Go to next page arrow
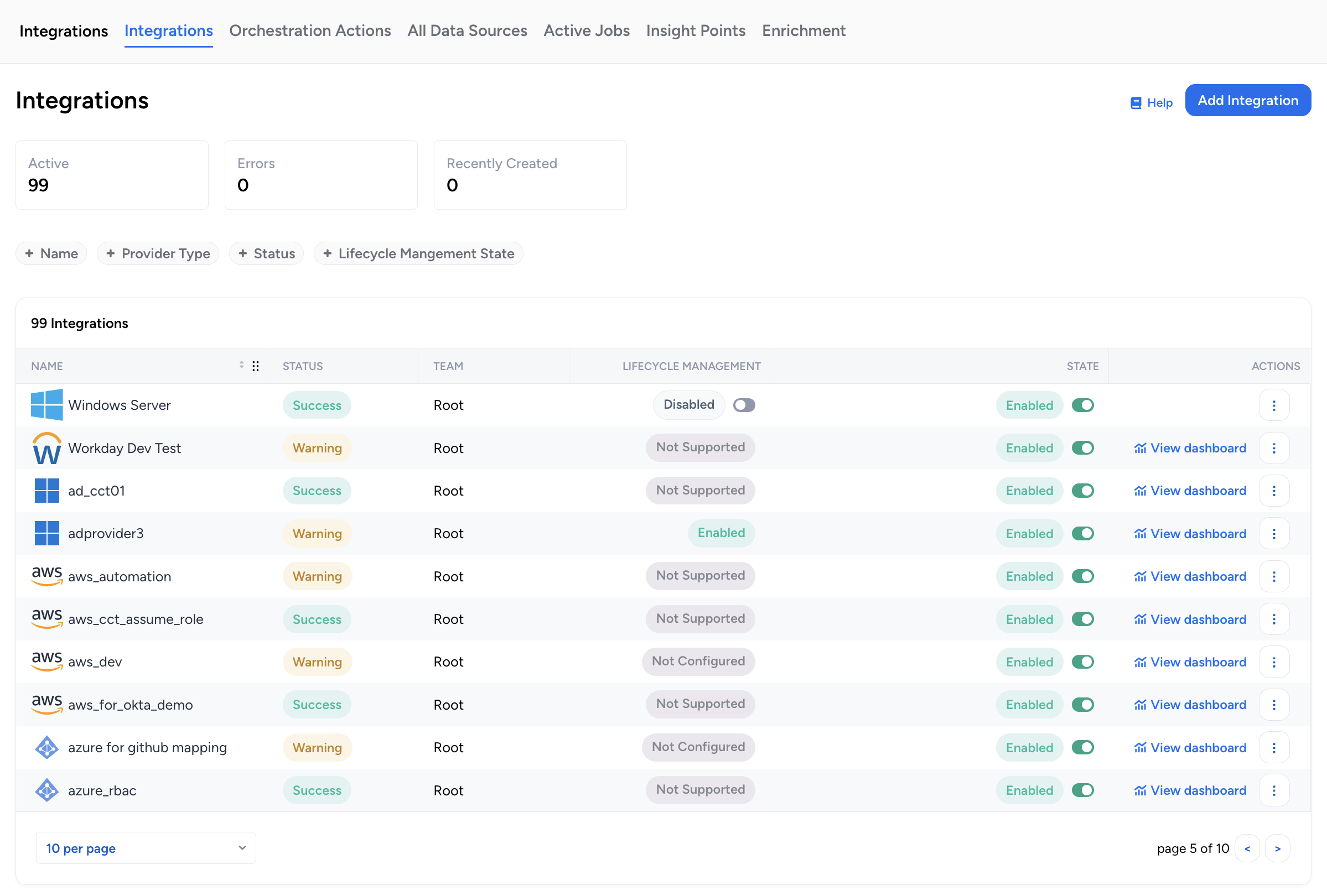The image size is (1327, 896). click(x=1278, y=848)
